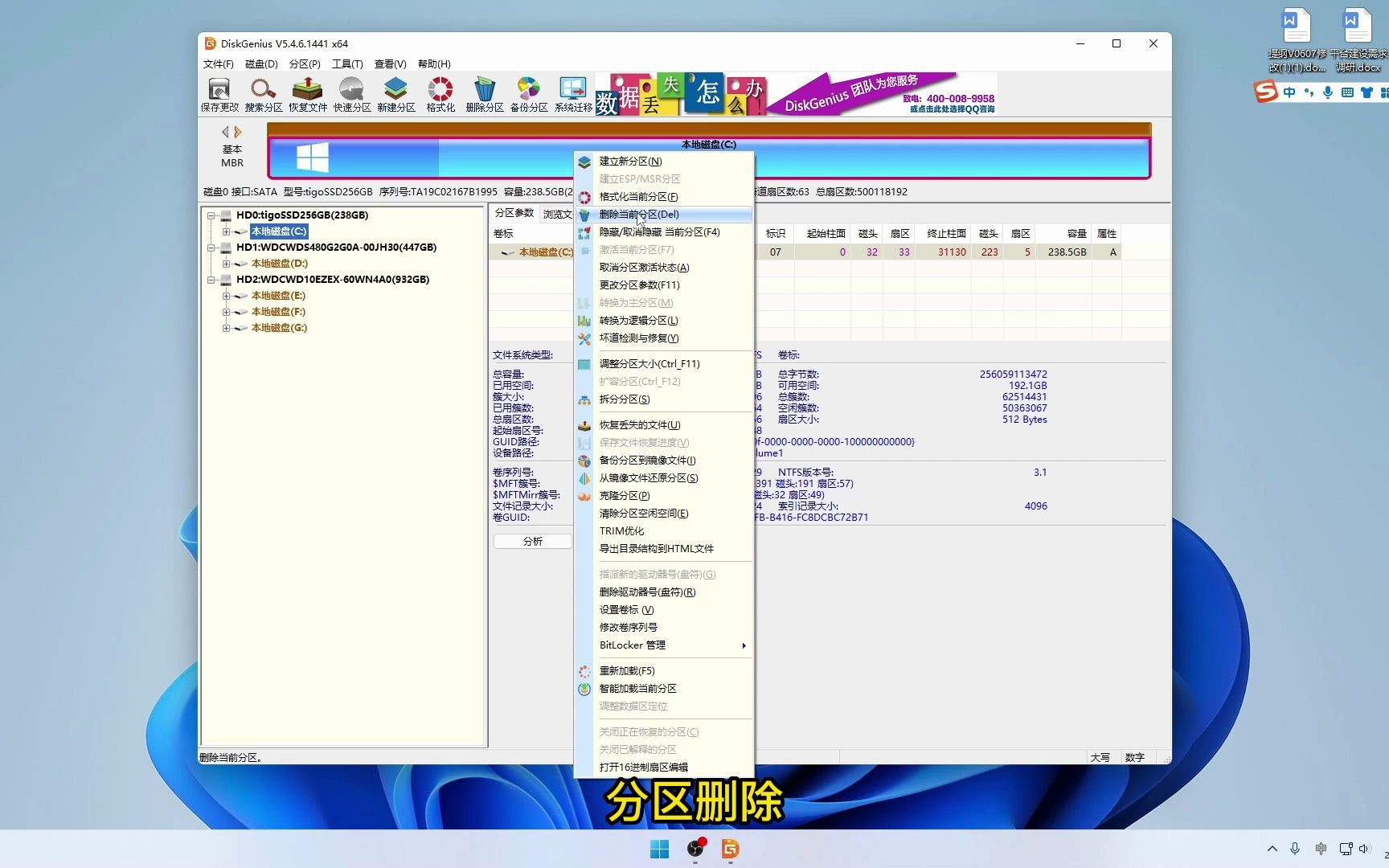Open the 文件(F) menu
The image size is (1389, 868).
click(x=218, y=64)
